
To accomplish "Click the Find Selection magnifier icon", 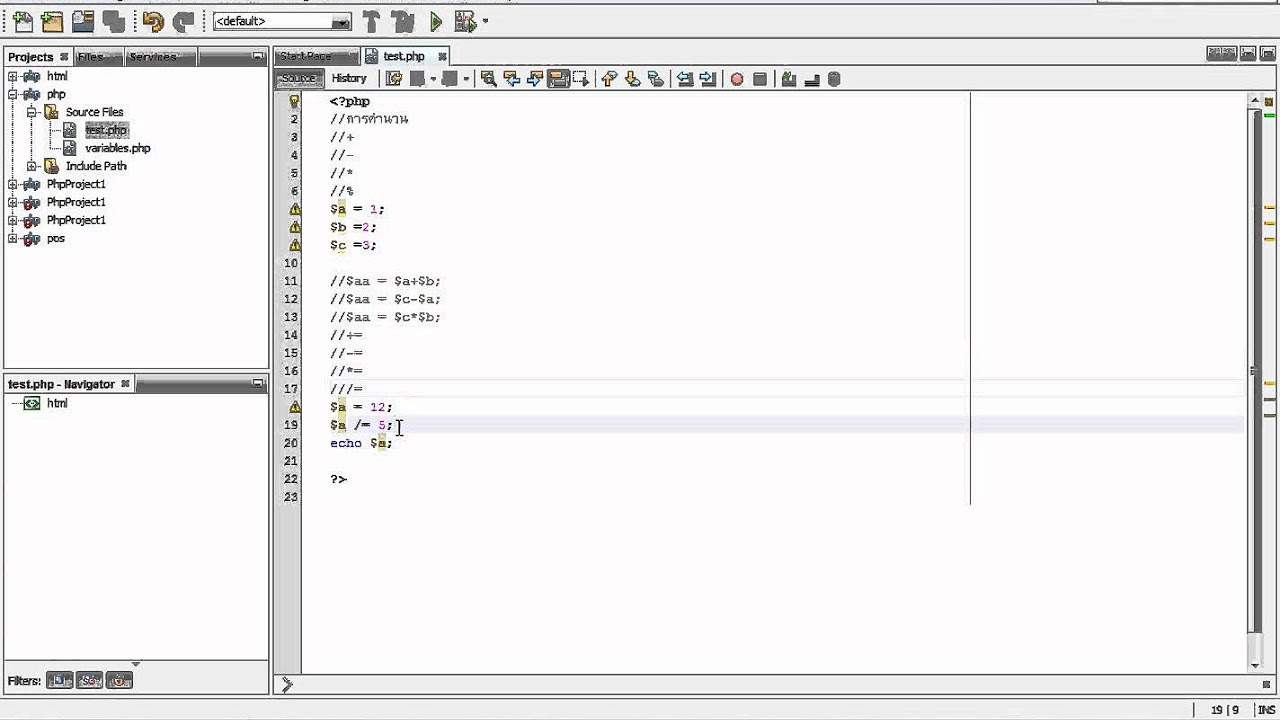I will coord(488,79).
